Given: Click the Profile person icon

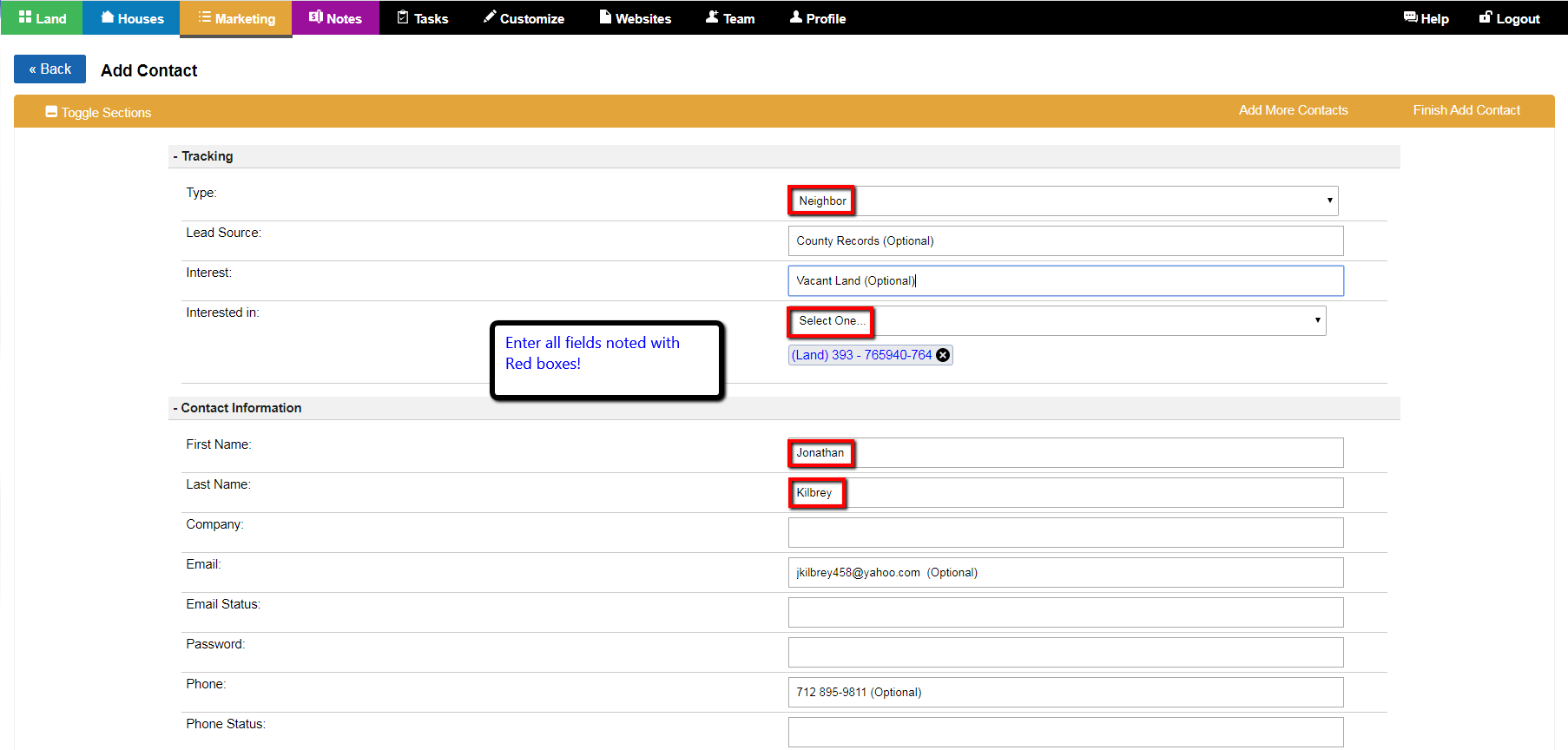Looking at the screenshot, I should coord(796,16).
